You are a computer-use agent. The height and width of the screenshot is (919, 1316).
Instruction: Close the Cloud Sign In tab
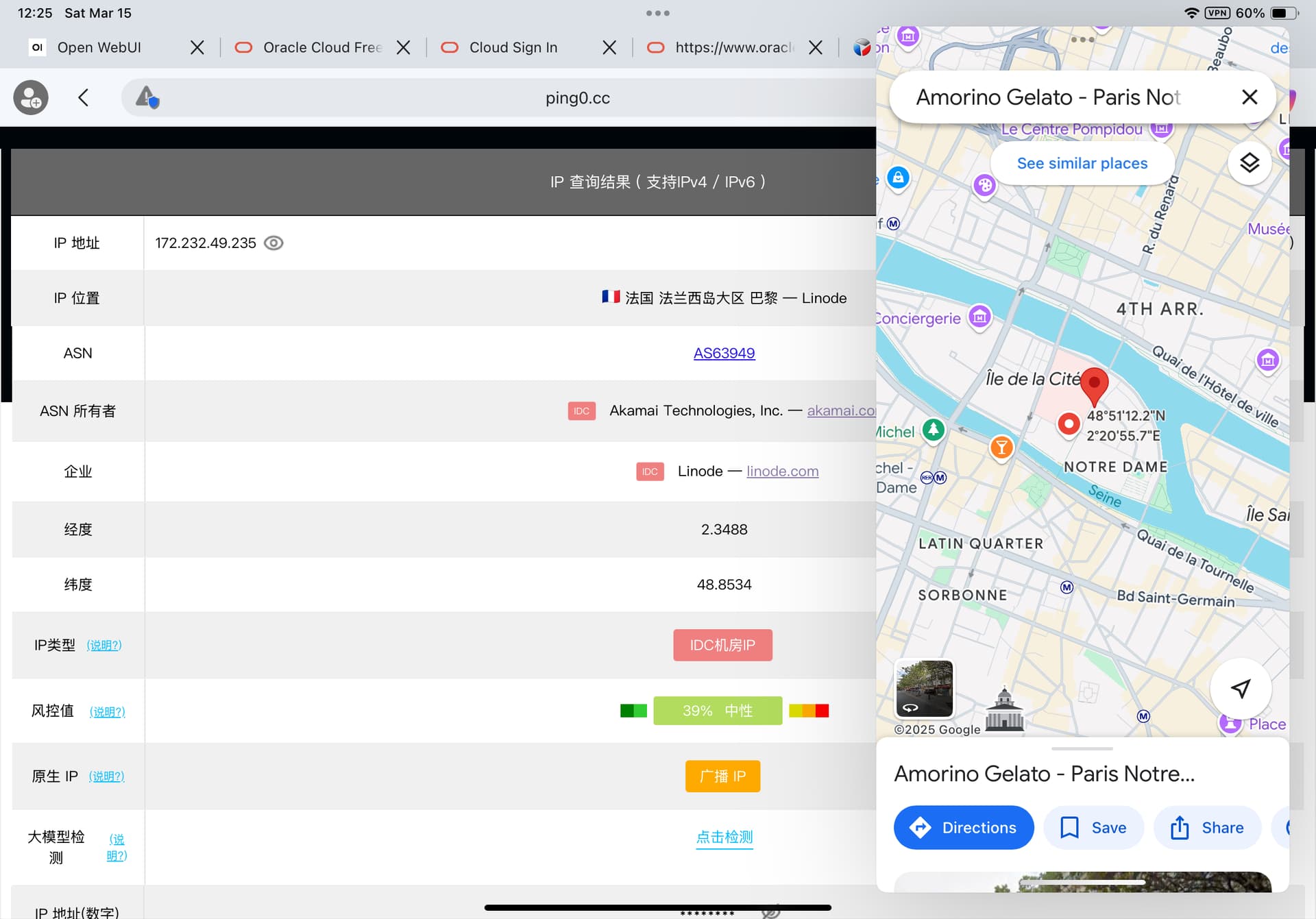click(609, 47)
